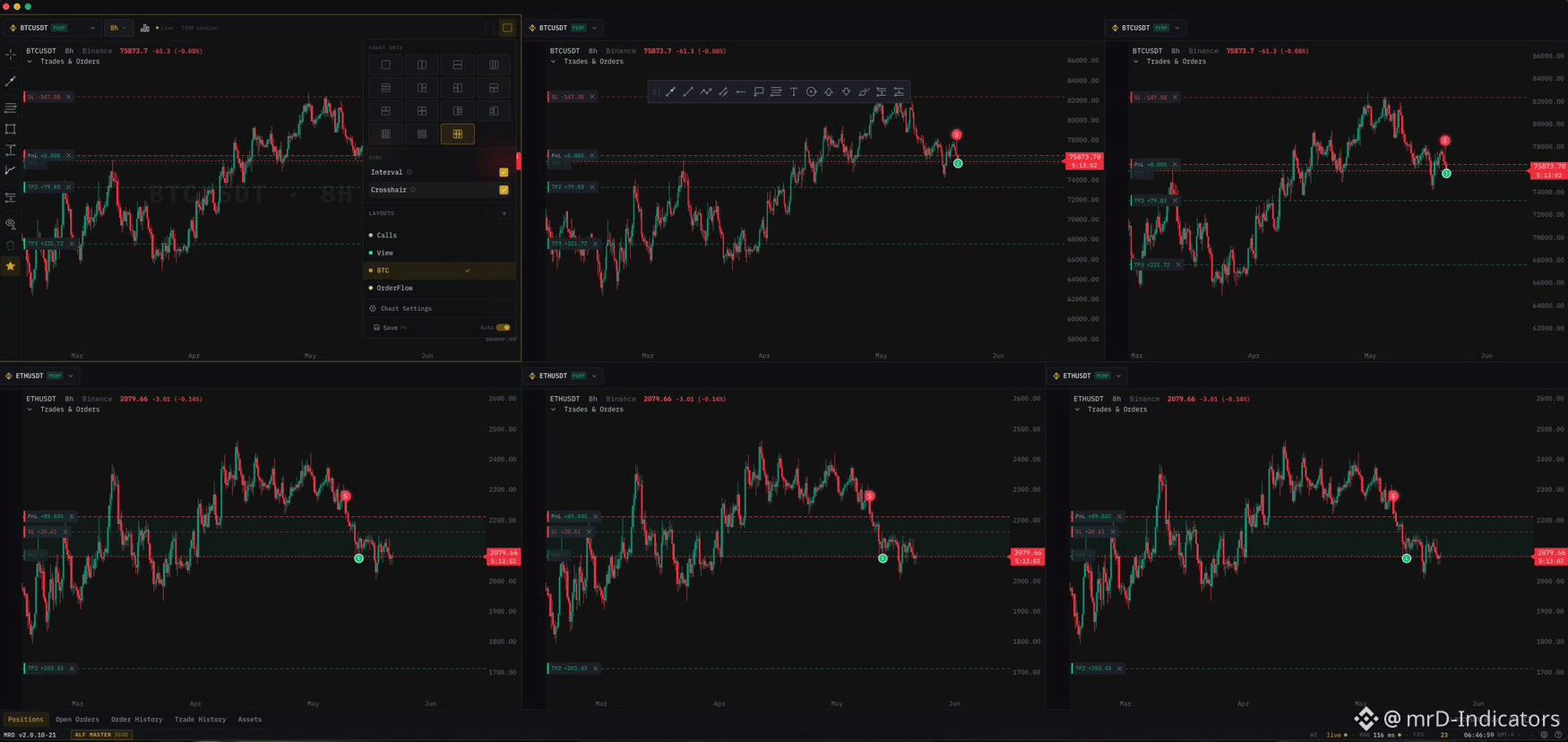Remove the SL -147.58 line in first chart
This screenshot has width=1568, height=742.
(68, 97)
